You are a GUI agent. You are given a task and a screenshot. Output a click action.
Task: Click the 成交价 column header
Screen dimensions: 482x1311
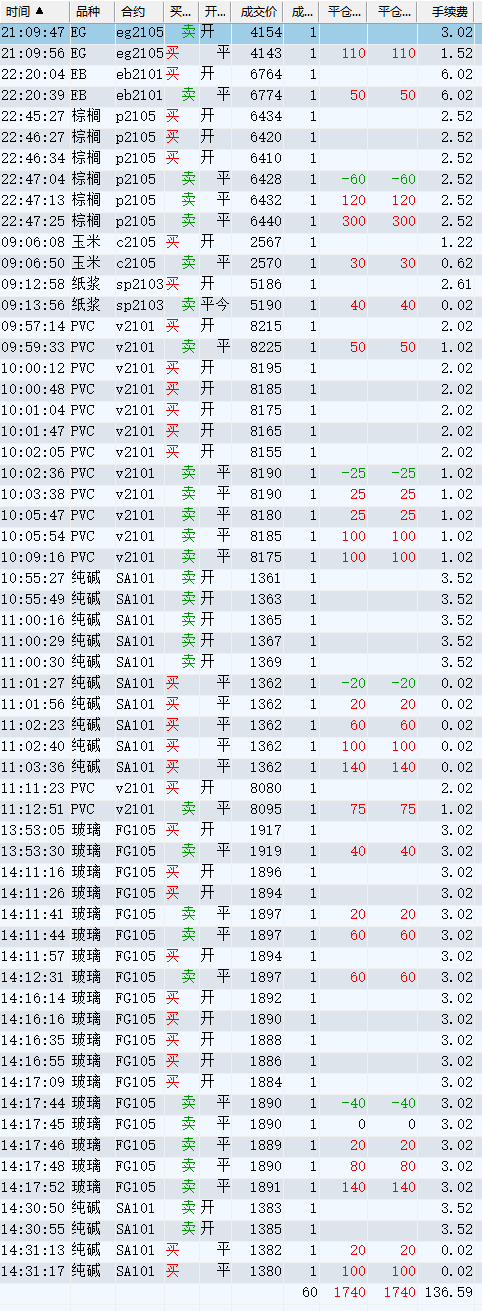(x=259, y=11)
